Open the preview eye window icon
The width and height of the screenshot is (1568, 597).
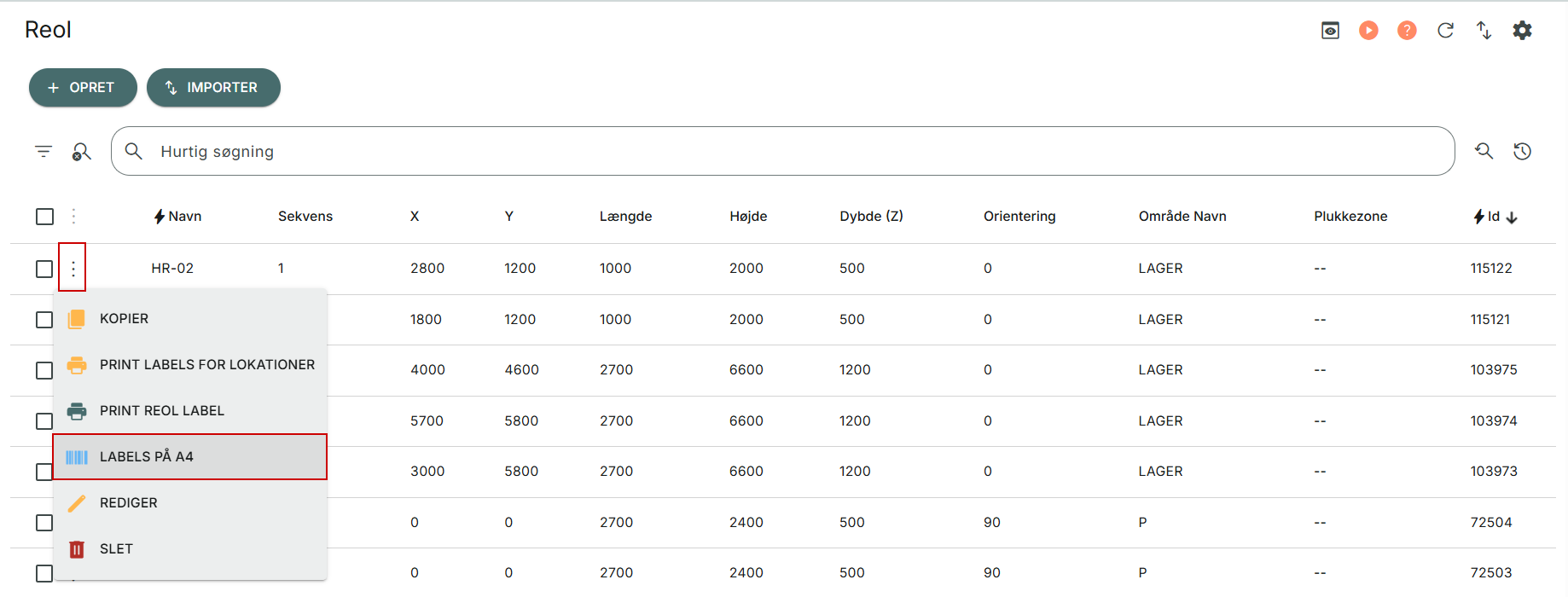point(1330,31)
